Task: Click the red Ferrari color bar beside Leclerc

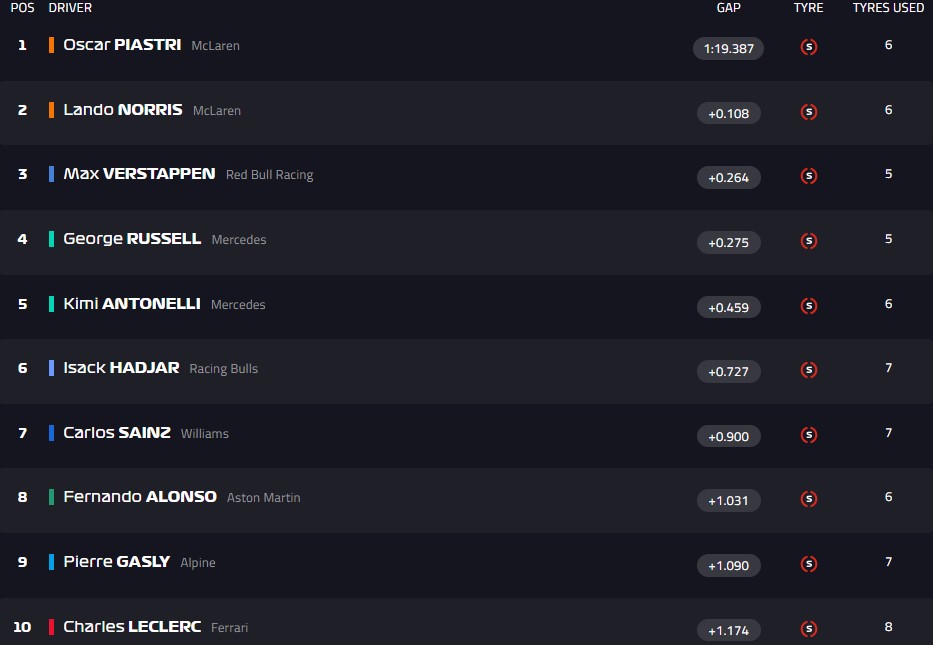Action: point(51,627)
